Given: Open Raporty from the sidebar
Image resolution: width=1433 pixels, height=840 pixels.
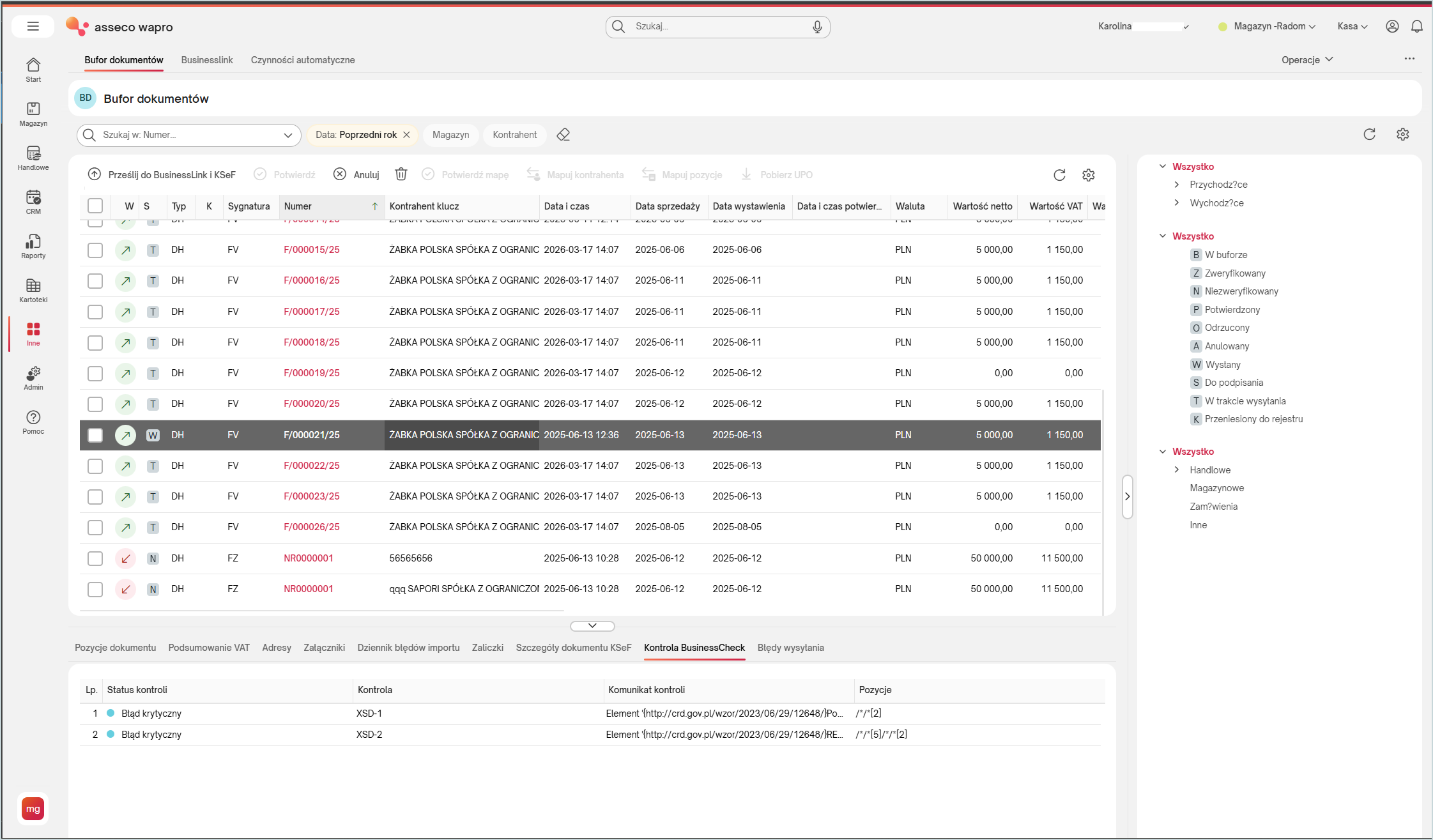Looking at the screenshot, I should (33, 246).
